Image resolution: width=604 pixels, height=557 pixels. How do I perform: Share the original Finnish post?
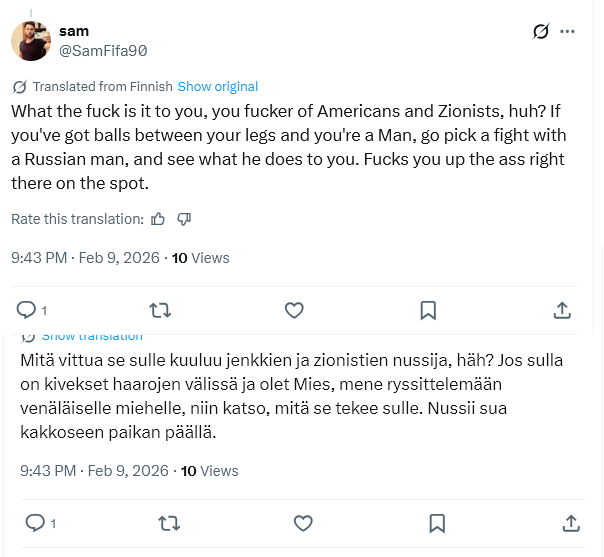pyautogui.click(x=571, y=523)
